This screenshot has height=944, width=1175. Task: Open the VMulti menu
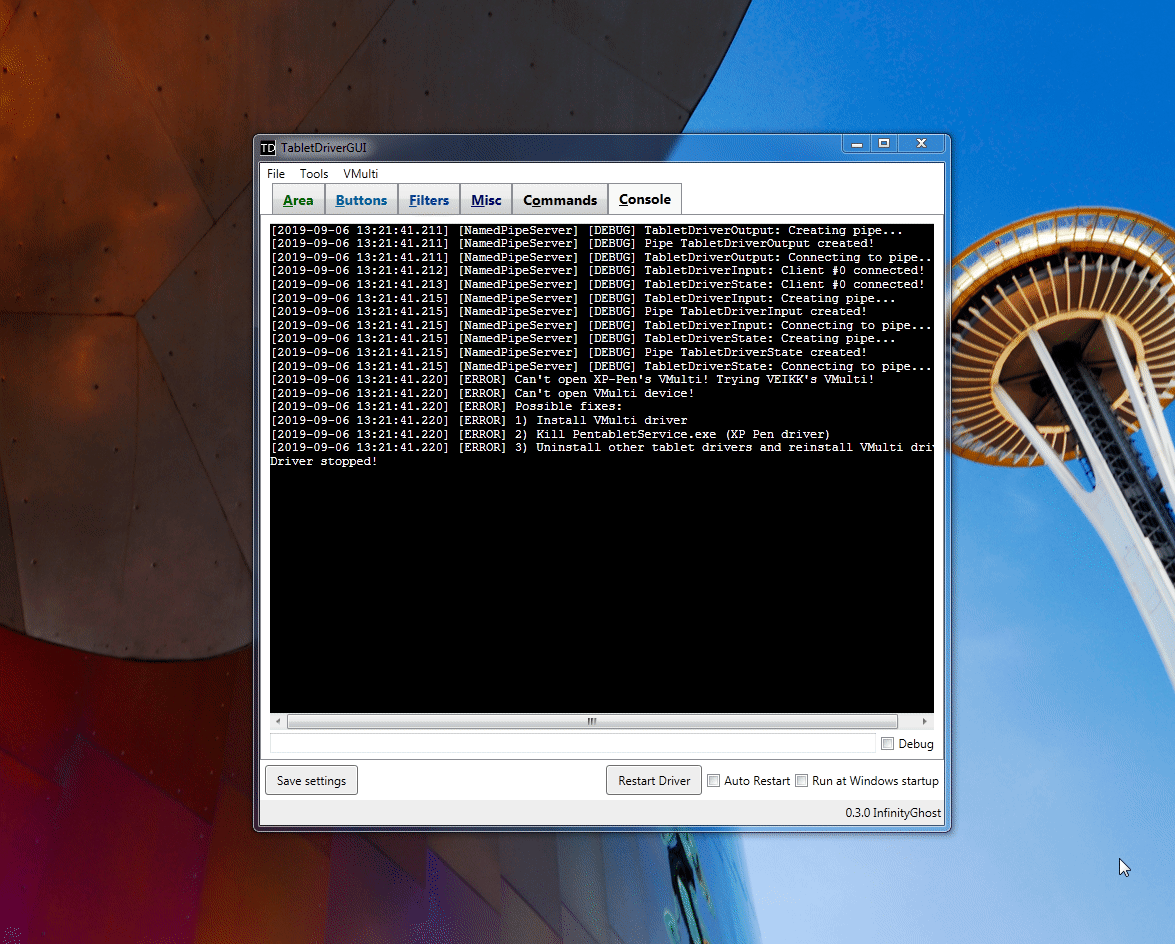[x=360, y=173]
